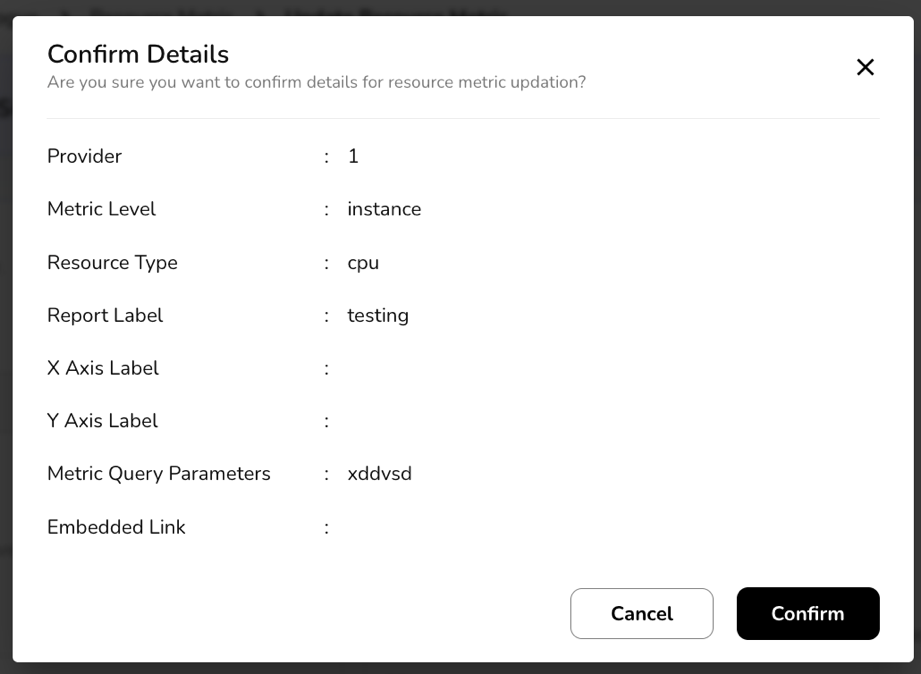Select the Provider field label
921x674 pixels.
tap(84, 156)
